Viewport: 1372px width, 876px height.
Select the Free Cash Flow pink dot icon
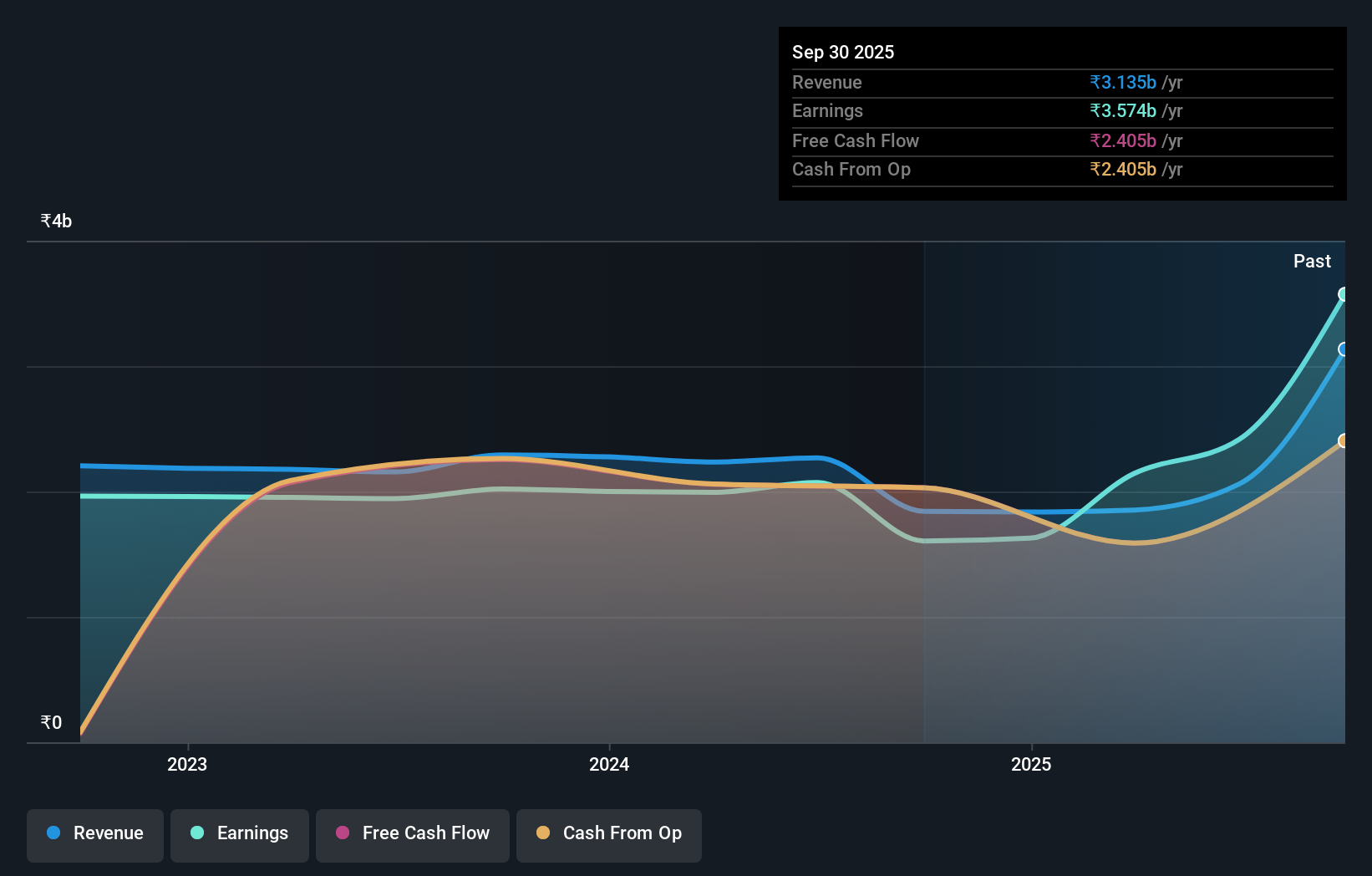coord(342,833)
